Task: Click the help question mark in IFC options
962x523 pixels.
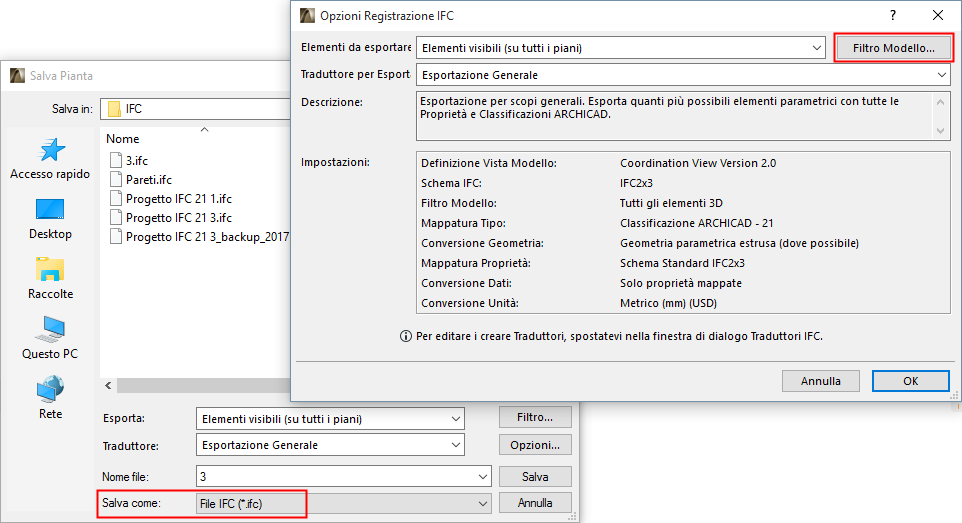Action: pos(893,15)
